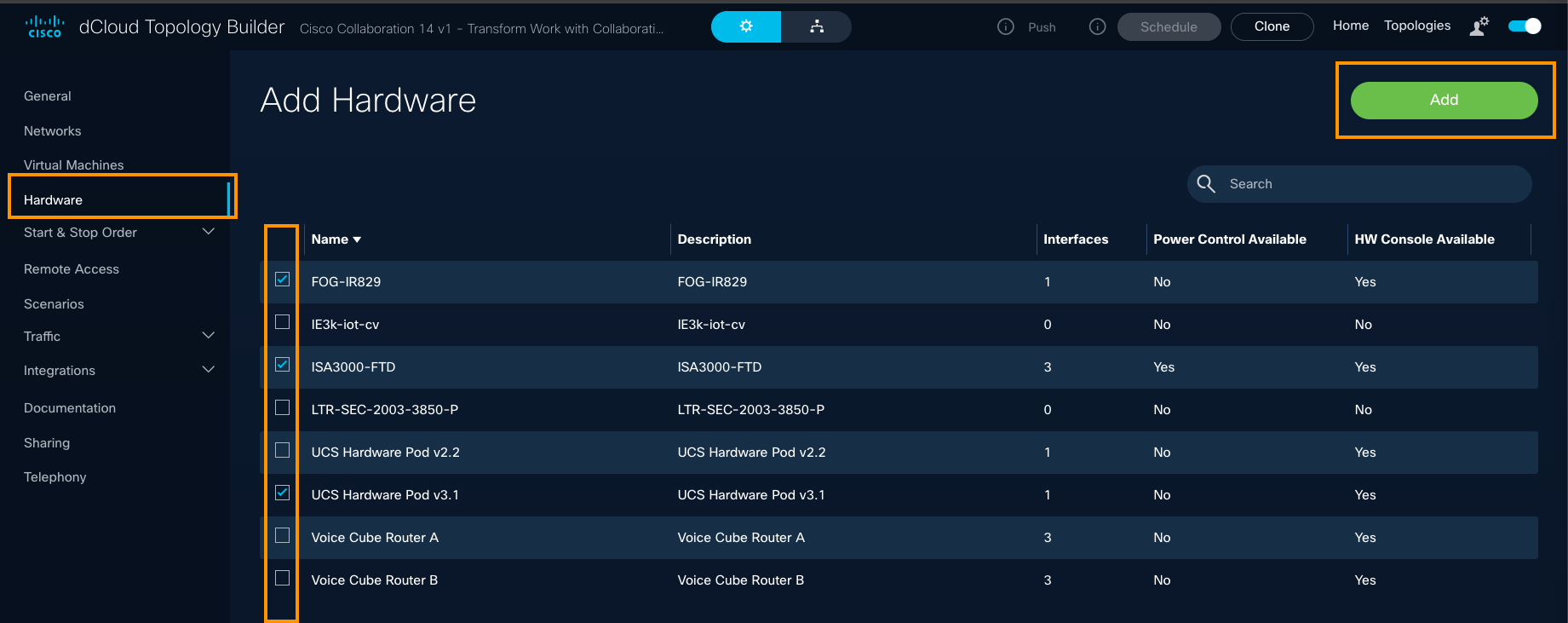Image resolution: width=1568 pixels, height=623 pixels.
Task: Open Documentation section
Action: (x=70, y=408)
